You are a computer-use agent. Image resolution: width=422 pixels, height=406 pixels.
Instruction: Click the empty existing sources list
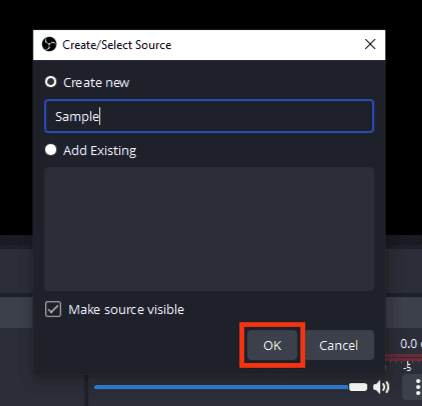coord(209,229)
